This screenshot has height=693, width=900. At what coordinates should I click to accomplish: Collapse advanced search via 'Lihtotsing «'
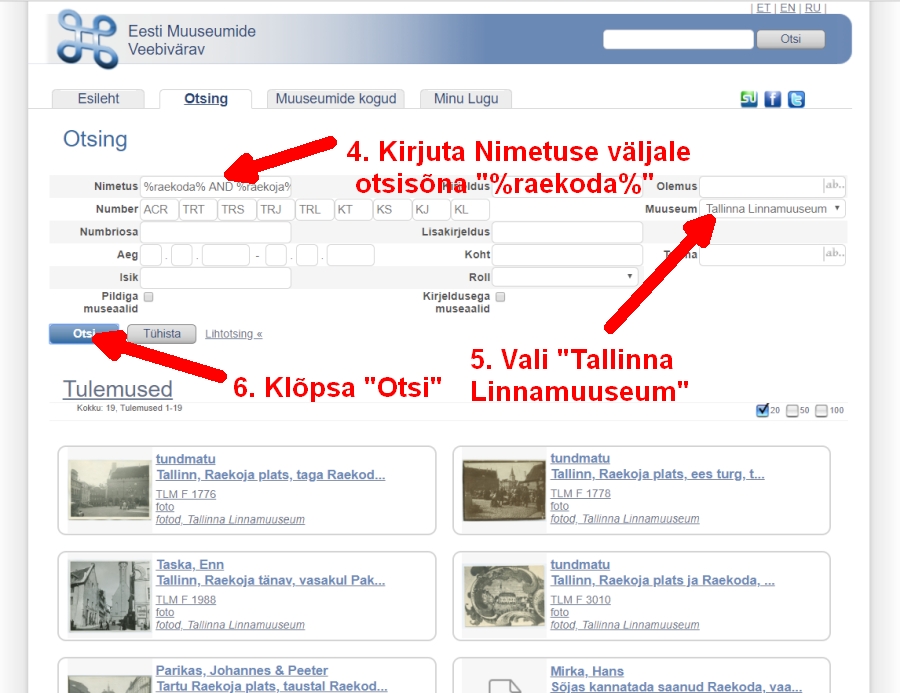coord(234,334)
